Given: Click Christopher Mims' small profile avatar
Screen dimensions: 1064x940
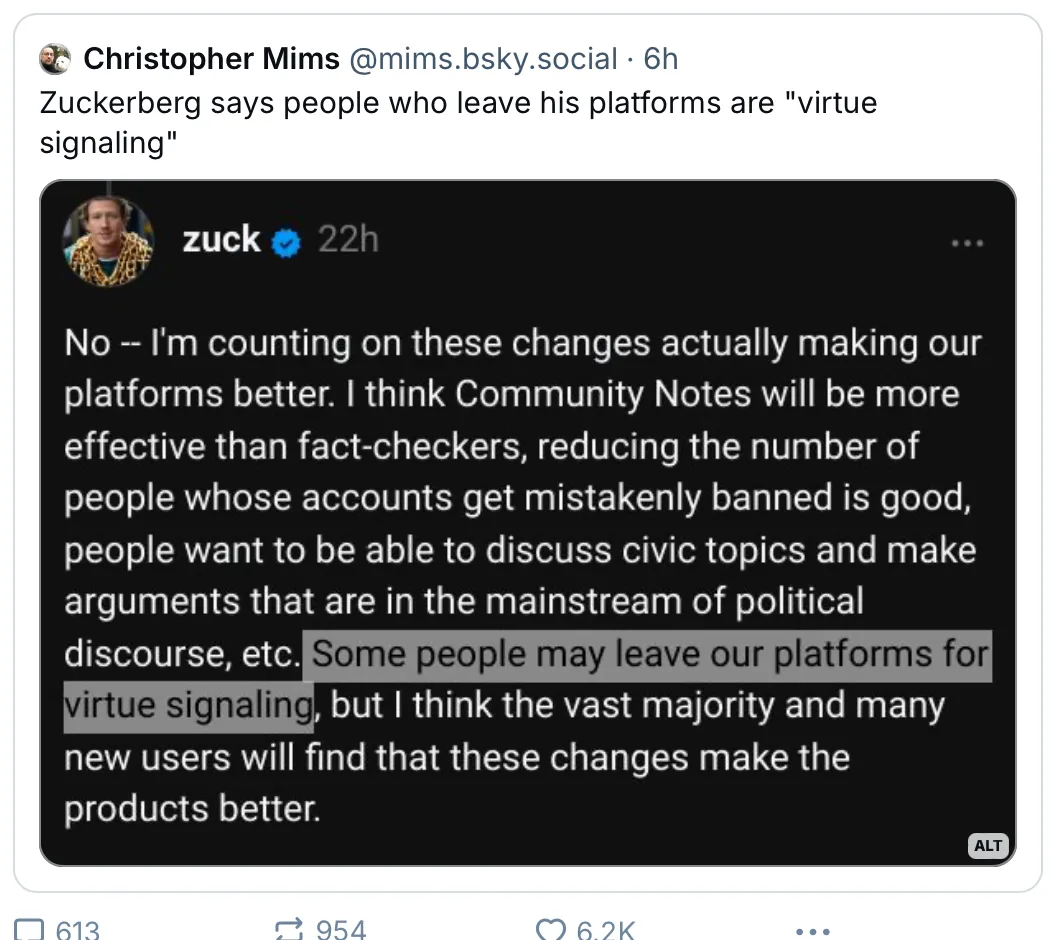Looking at the screenshot, I should click(55, 59).
